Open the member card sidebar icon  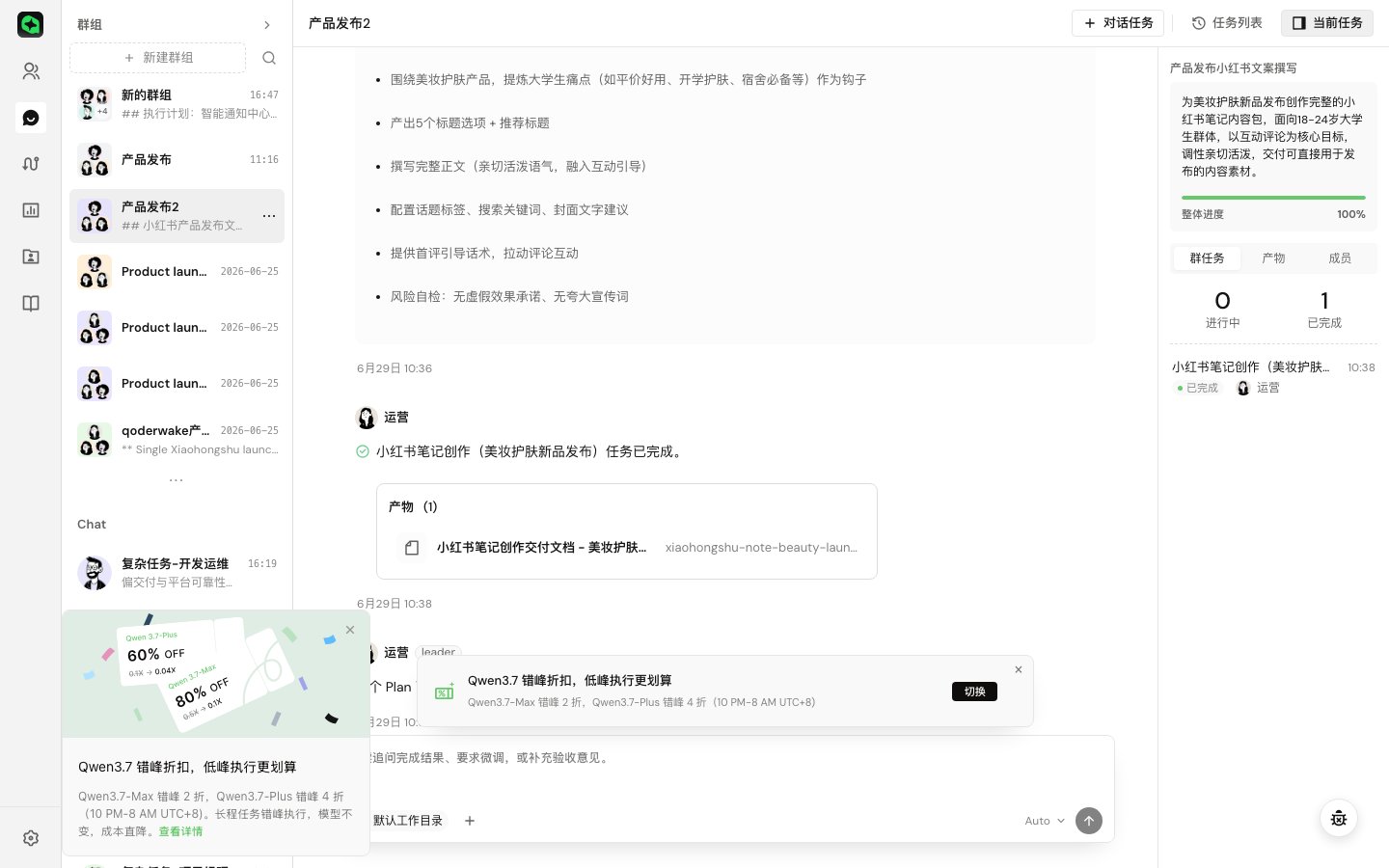pyautogui.click(x=31, y=257)
